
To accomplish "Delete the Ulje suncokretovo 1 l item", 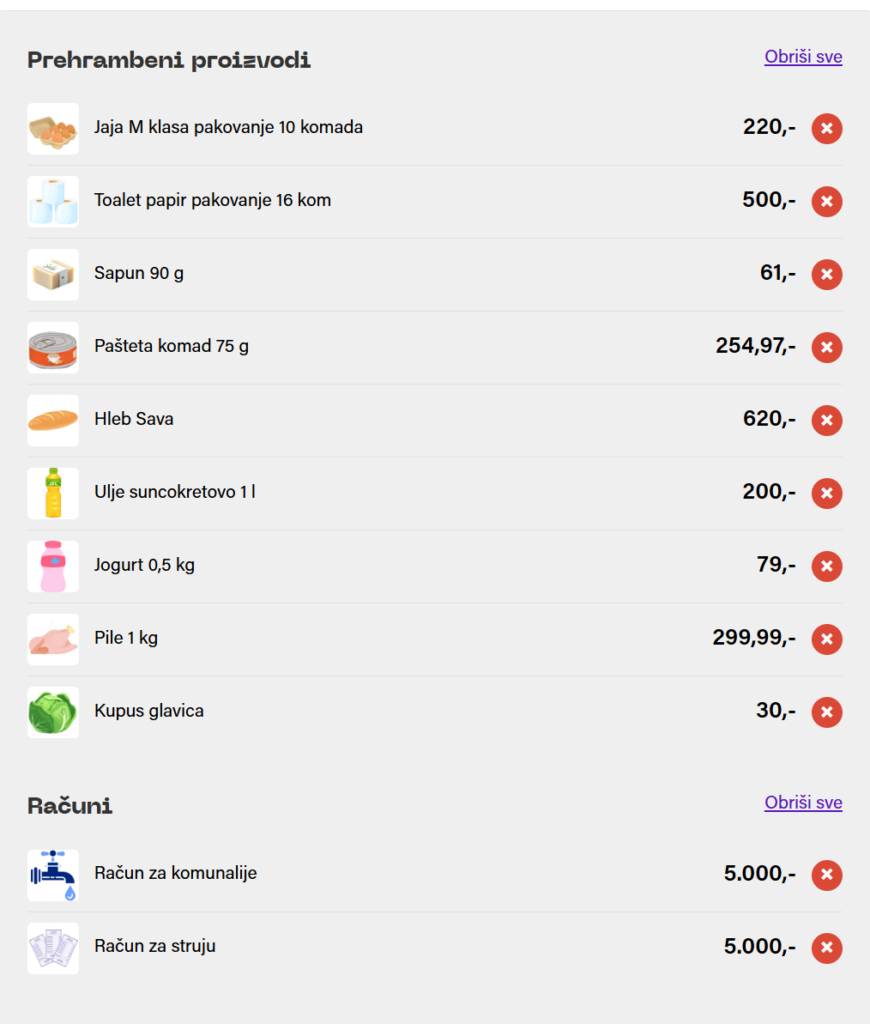I will coord(826,494).
